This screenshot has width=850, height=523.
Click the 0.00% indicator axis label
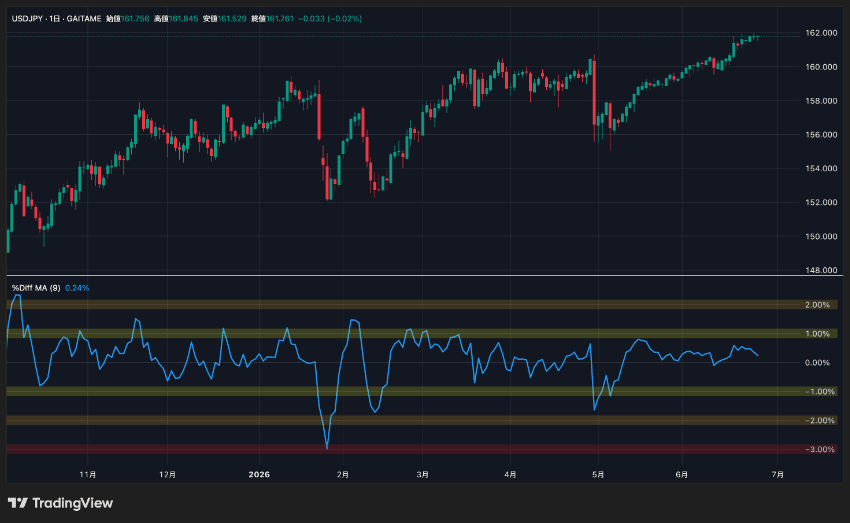coord(817,363)
